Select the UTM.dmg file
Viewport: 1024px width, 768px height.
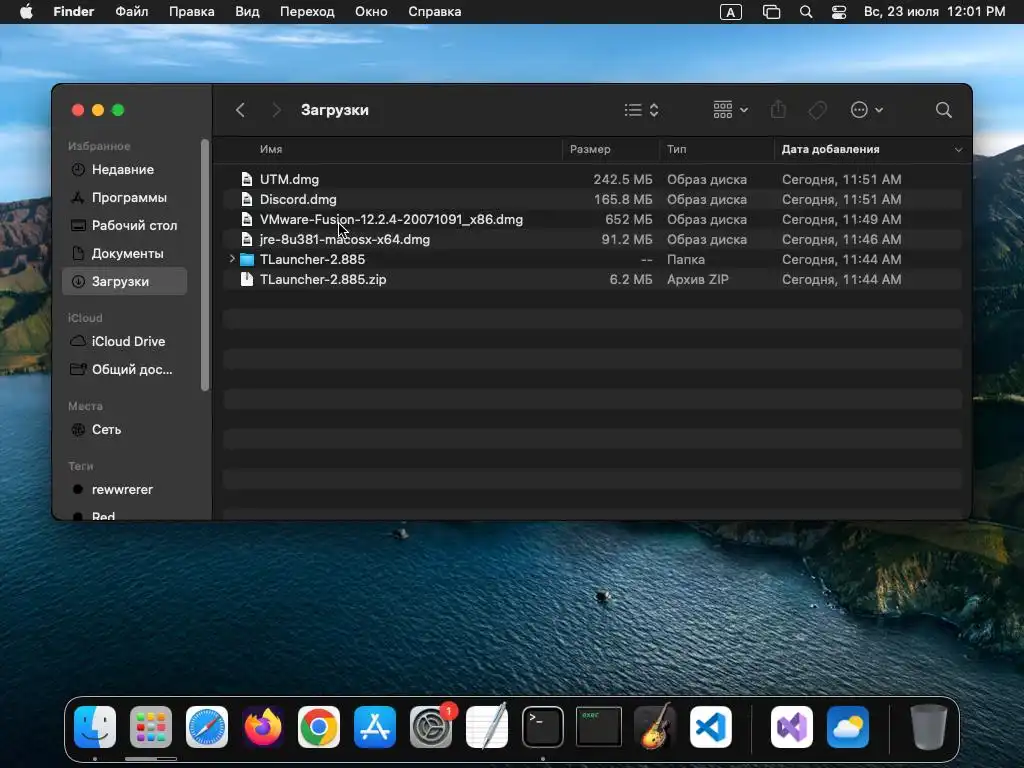pos(289,179)
